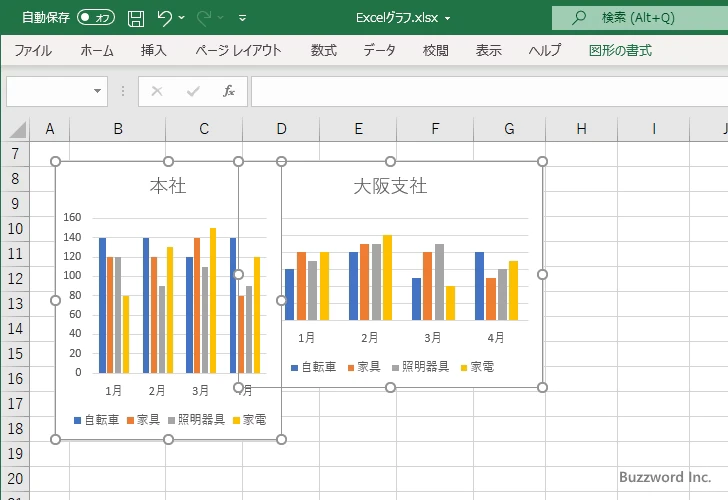Select row 16 header
Viewport: 728px width, 500px height.
15,379
